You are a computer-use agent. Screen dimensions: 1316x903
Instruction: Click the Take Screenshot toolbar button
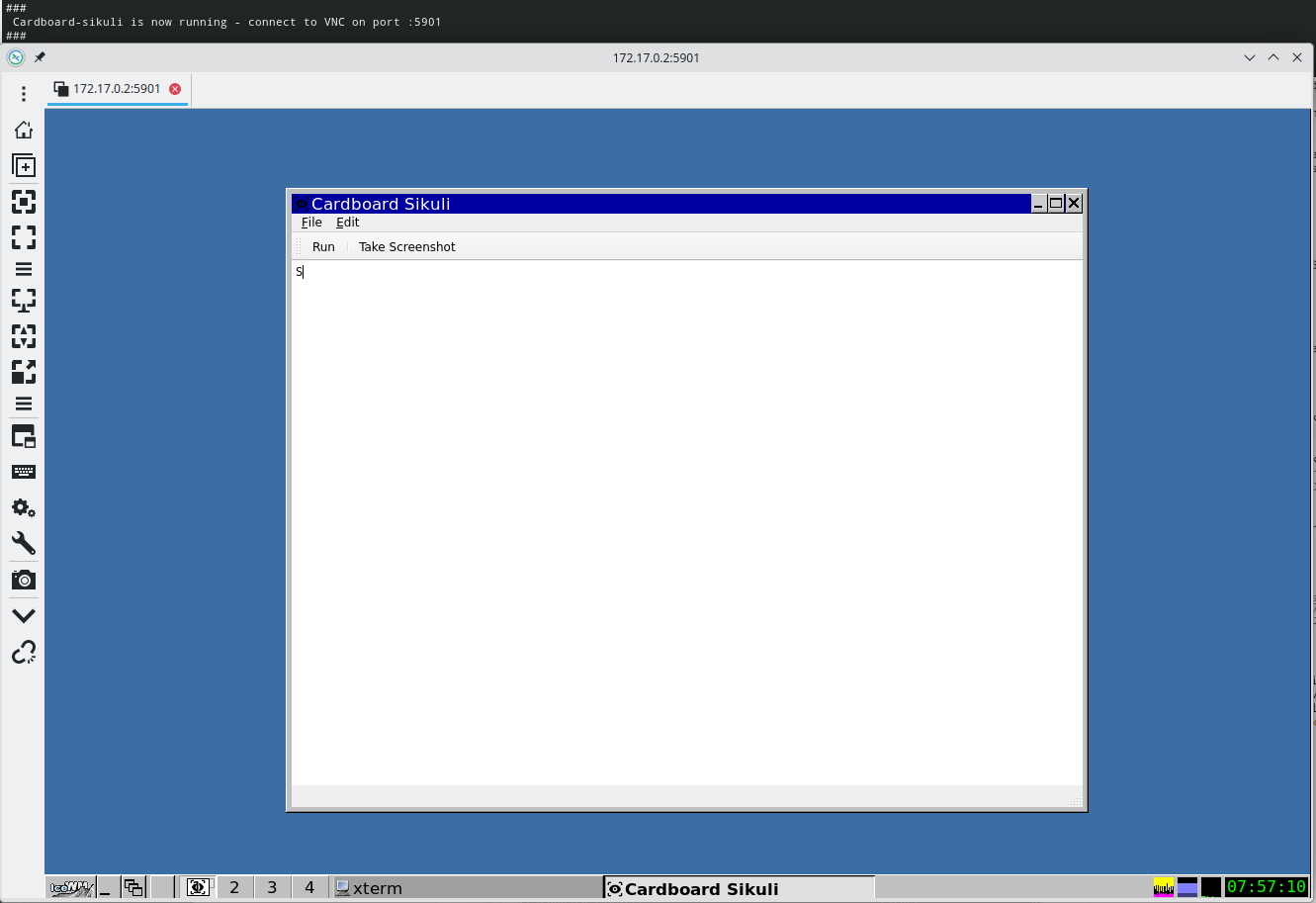click(407, 247)
